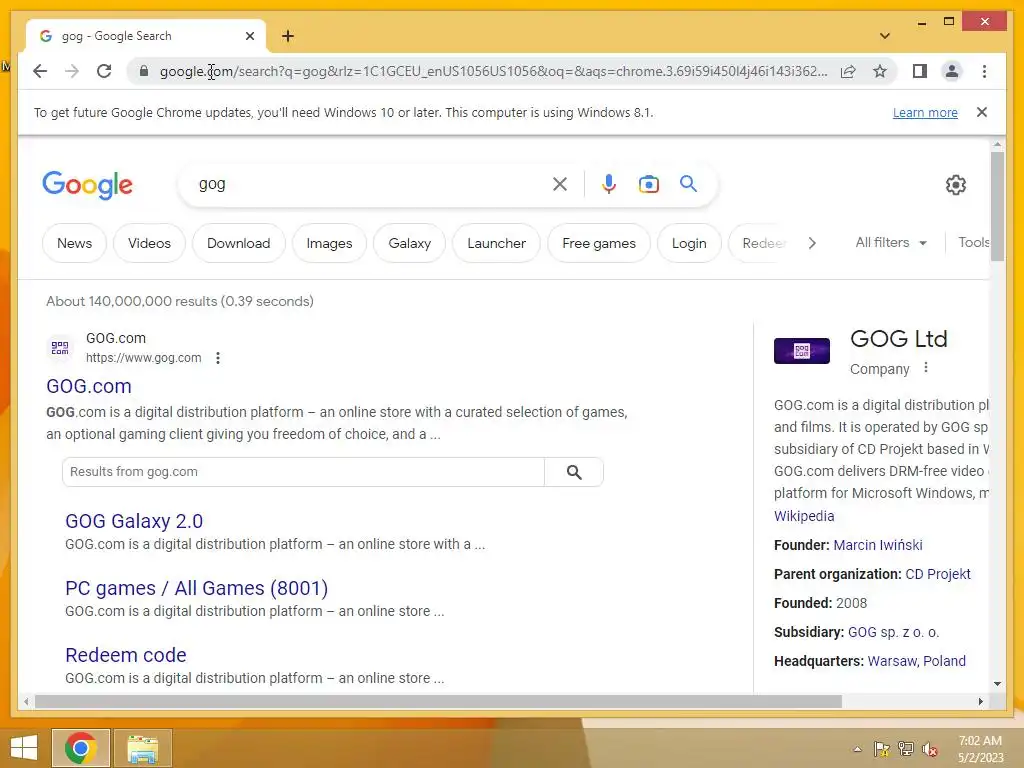
Task: Click the horizontal scrollbar right arrow
Action: 980,701
